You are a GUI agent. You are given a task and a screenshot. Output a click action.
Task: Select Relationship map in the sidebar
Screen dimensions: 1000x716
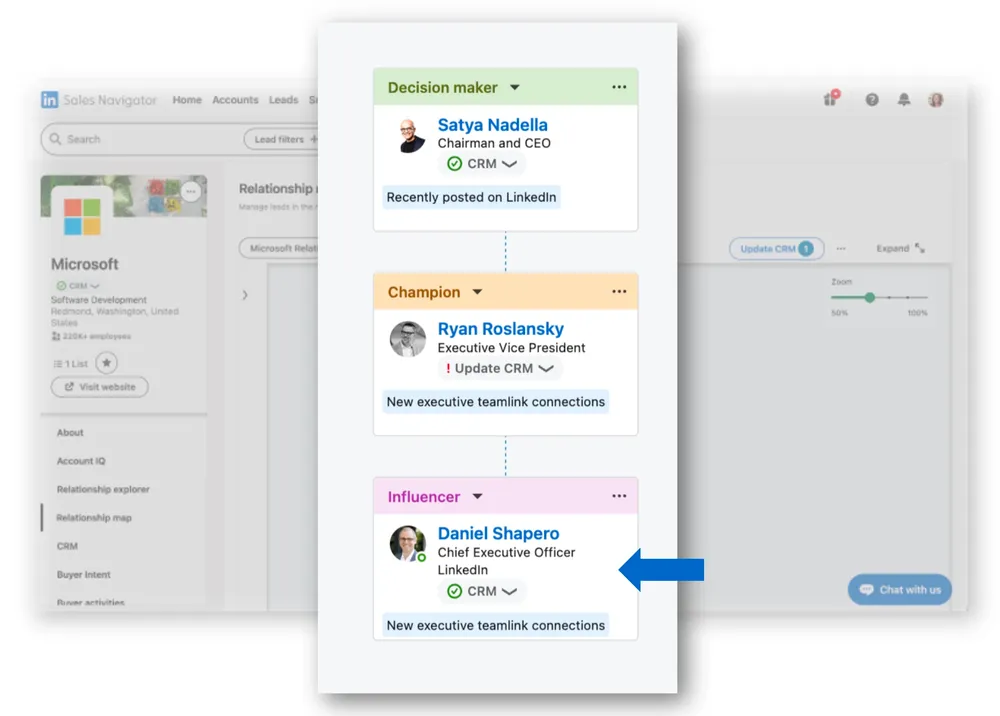point(94,518)
